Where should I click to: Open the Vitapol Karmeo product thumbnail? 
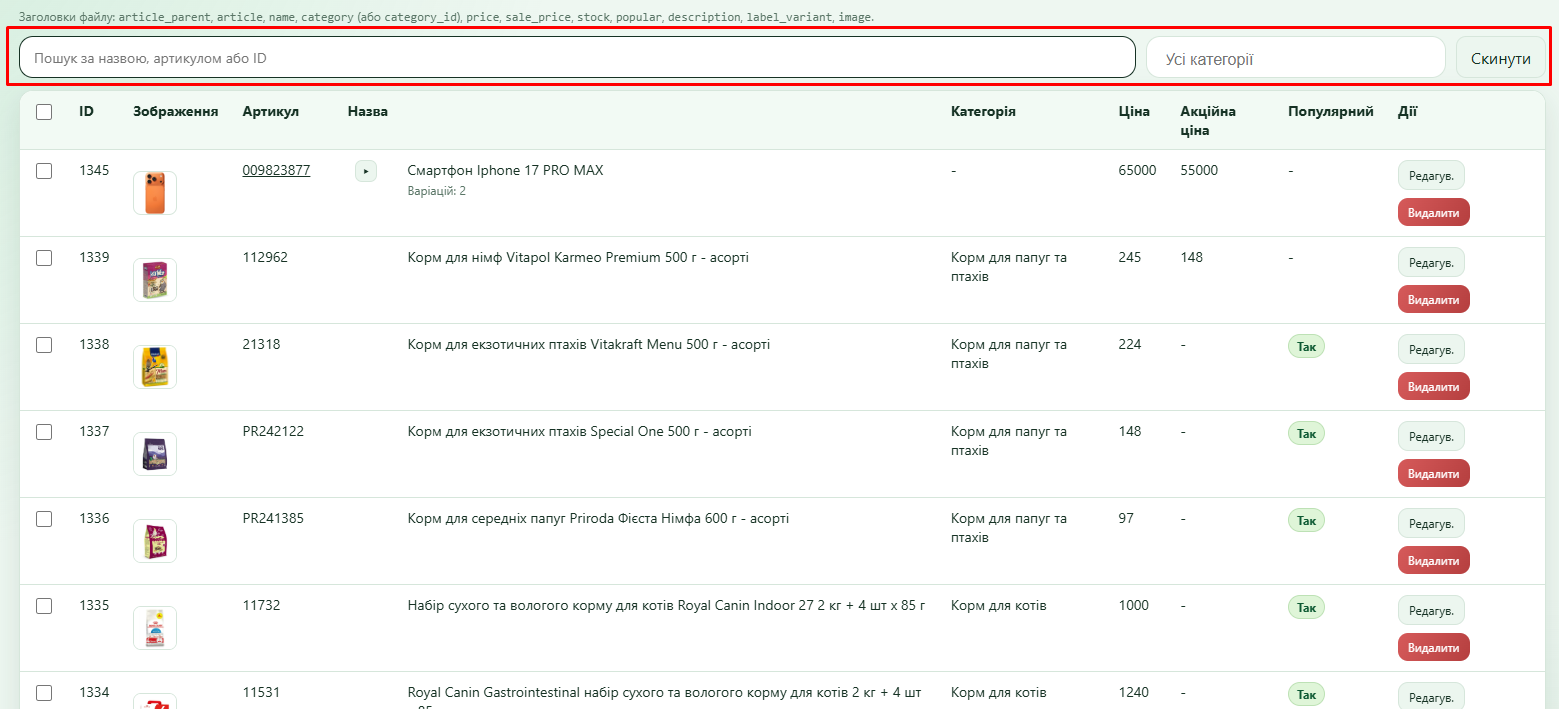155,280
